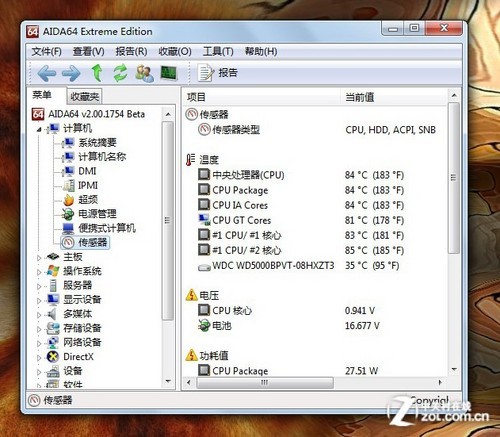Refresh with the green circular arrows icon

click(120, 73)
